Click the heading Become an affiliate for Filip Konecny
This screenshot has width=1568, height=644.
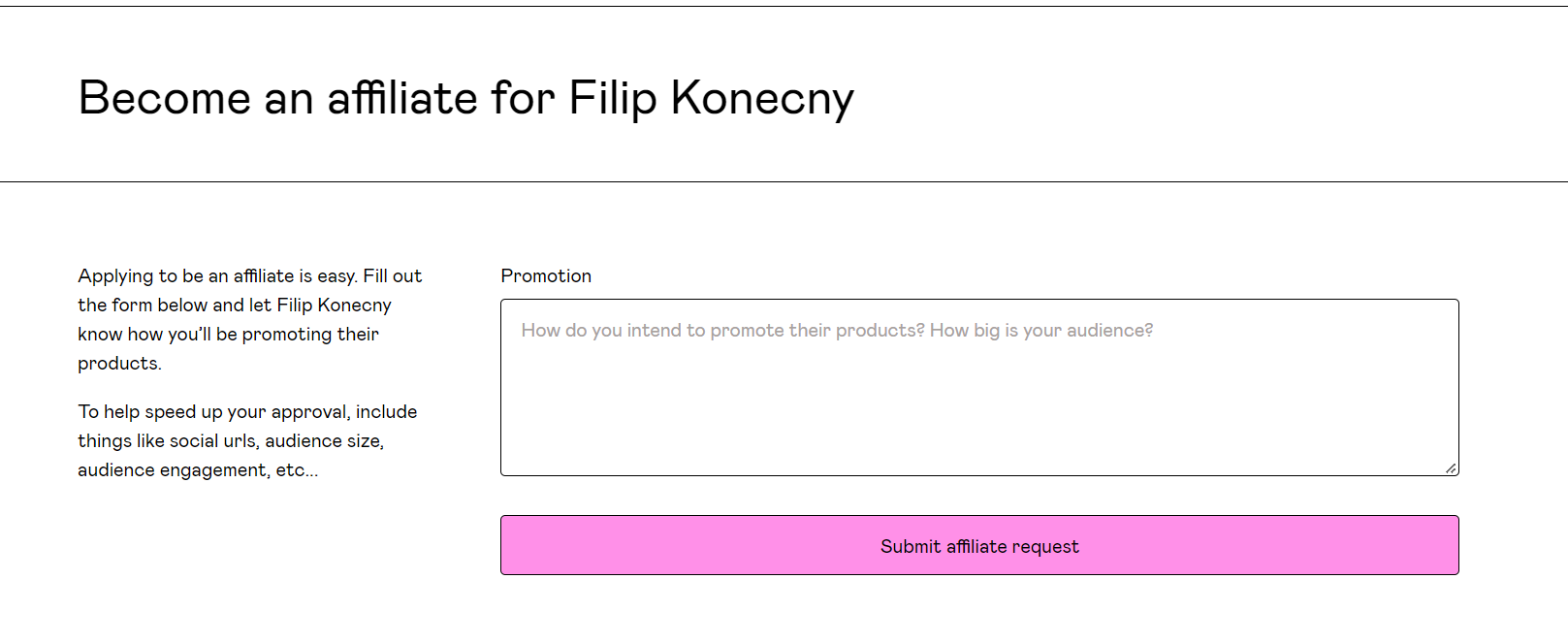[x=466, y=98]
